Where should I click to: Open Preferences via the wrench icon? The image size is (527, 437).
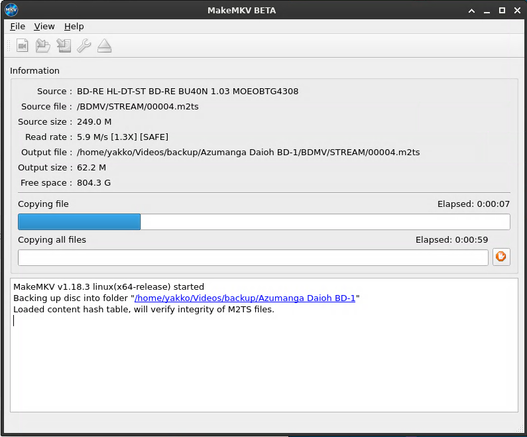point(84,46)
